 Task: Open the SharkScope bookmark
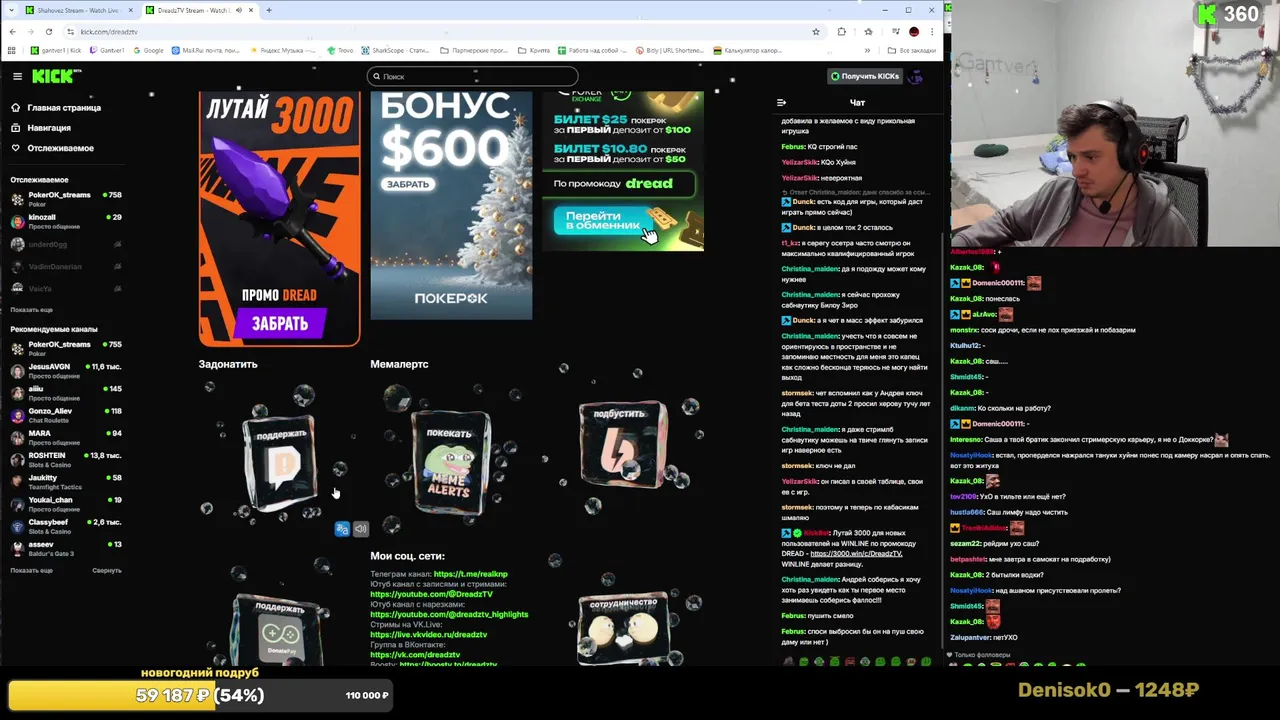click(395, 50)
